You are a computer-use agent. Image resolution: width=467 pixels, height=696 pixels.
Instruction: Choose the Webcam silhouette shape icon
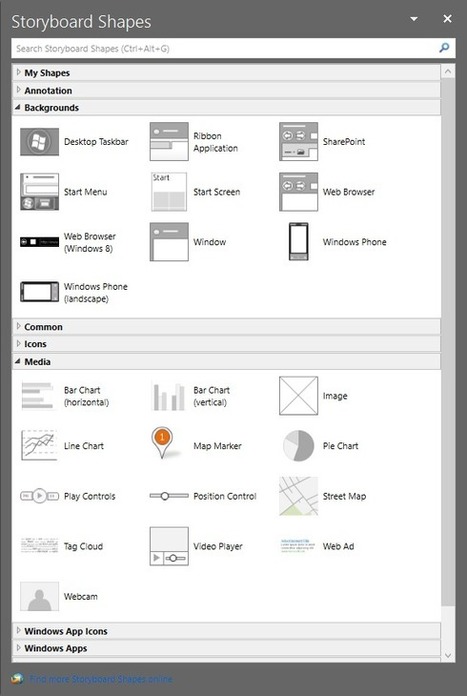click(40, 597)
